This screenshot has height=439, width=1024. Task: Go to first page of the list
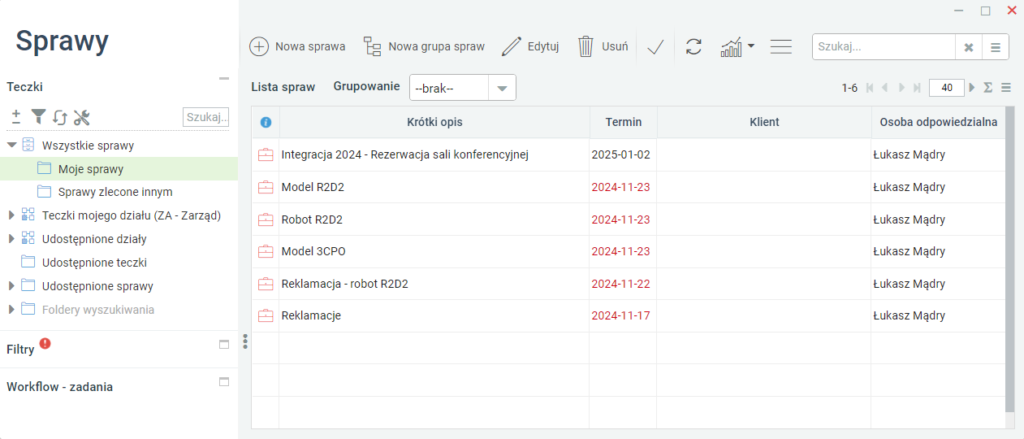(869, 88)
